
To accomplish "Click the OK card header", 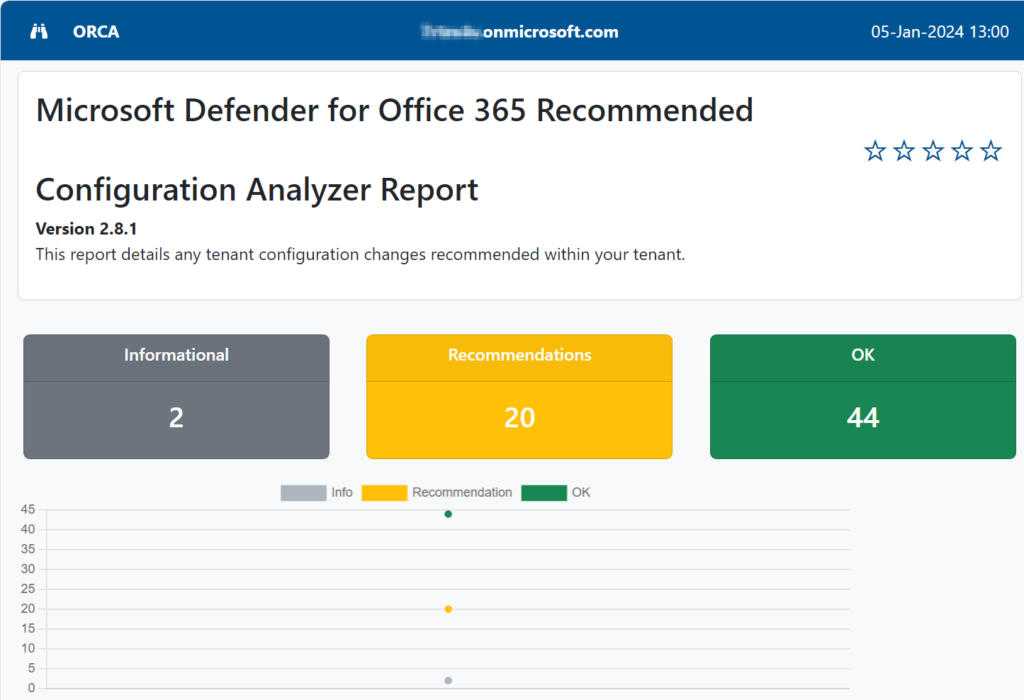I will pyautogui.click(x=862, y=355).
